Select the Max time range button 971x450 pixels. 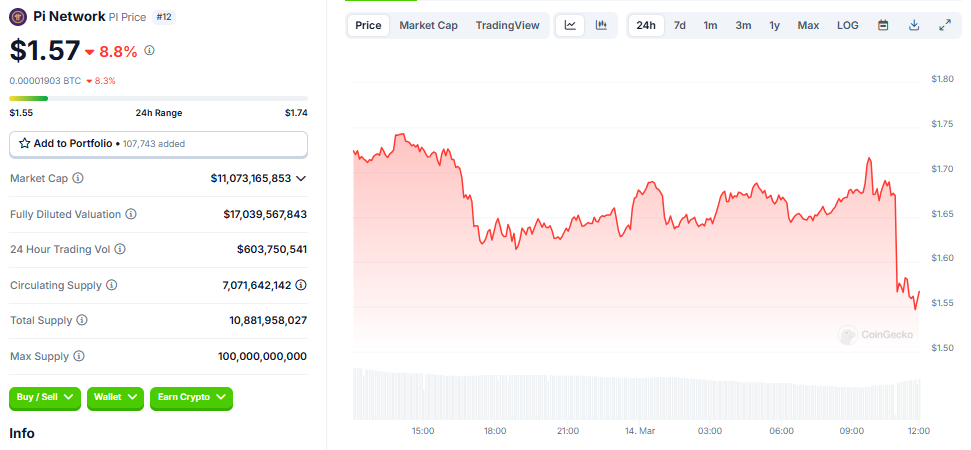click(808, 25)
